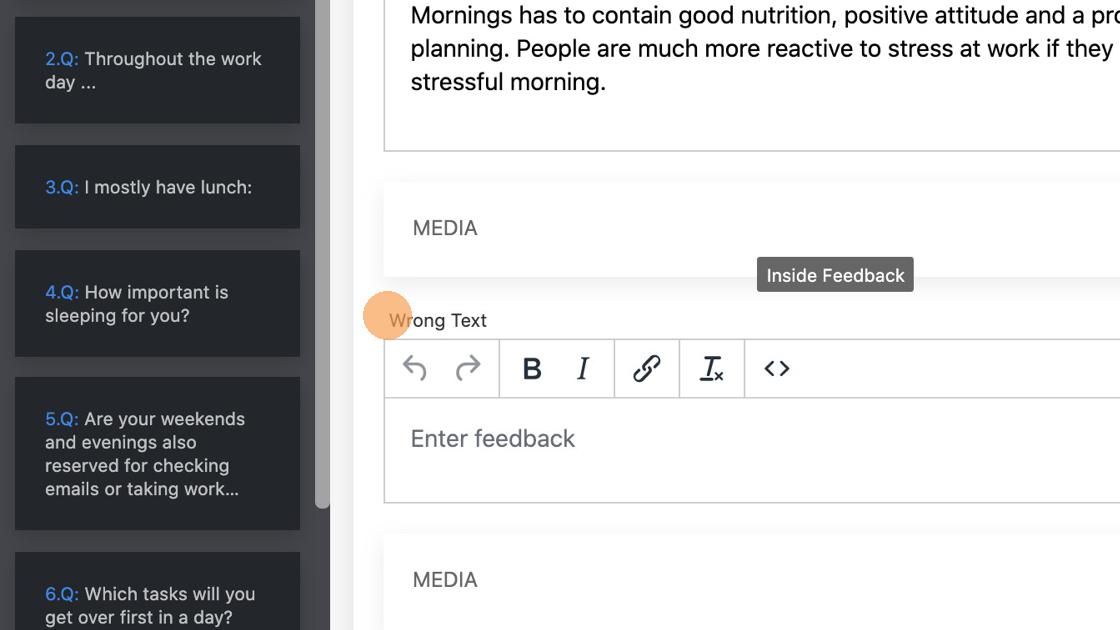Click the redo arrow icon
The height and width of the screenshot is (630, 1120).
coord(467,369)
